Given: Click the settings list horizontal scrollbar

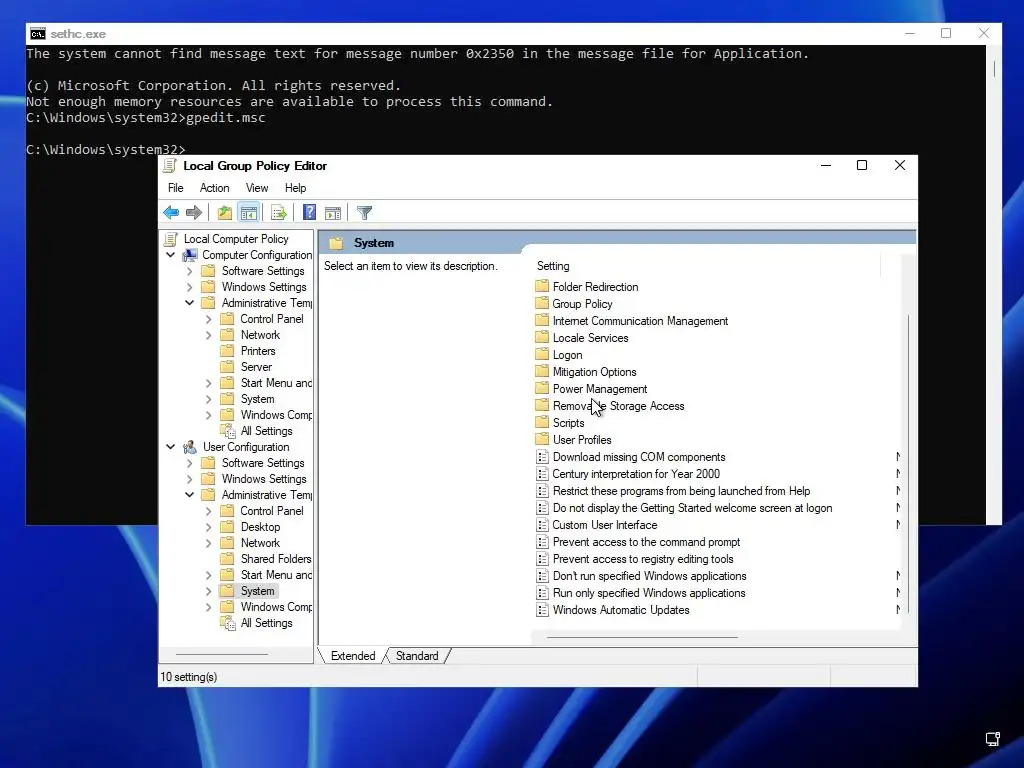Looking at the screenshot, I should (642, 637).
